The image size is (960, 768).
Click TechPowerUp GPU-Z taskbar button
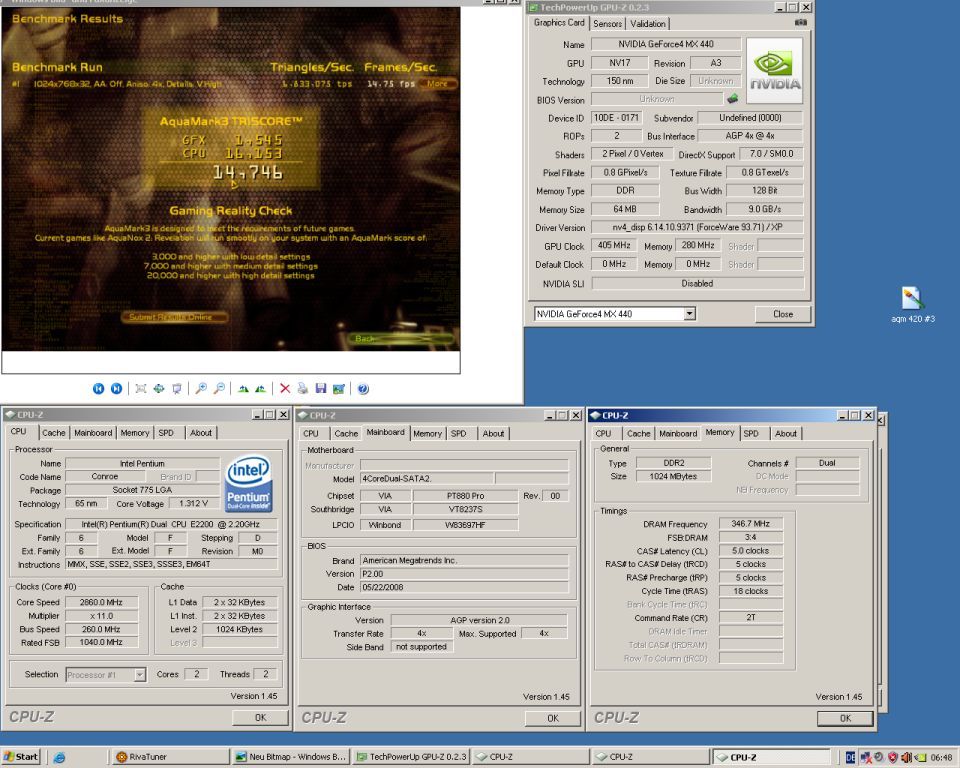coord(411,757)
